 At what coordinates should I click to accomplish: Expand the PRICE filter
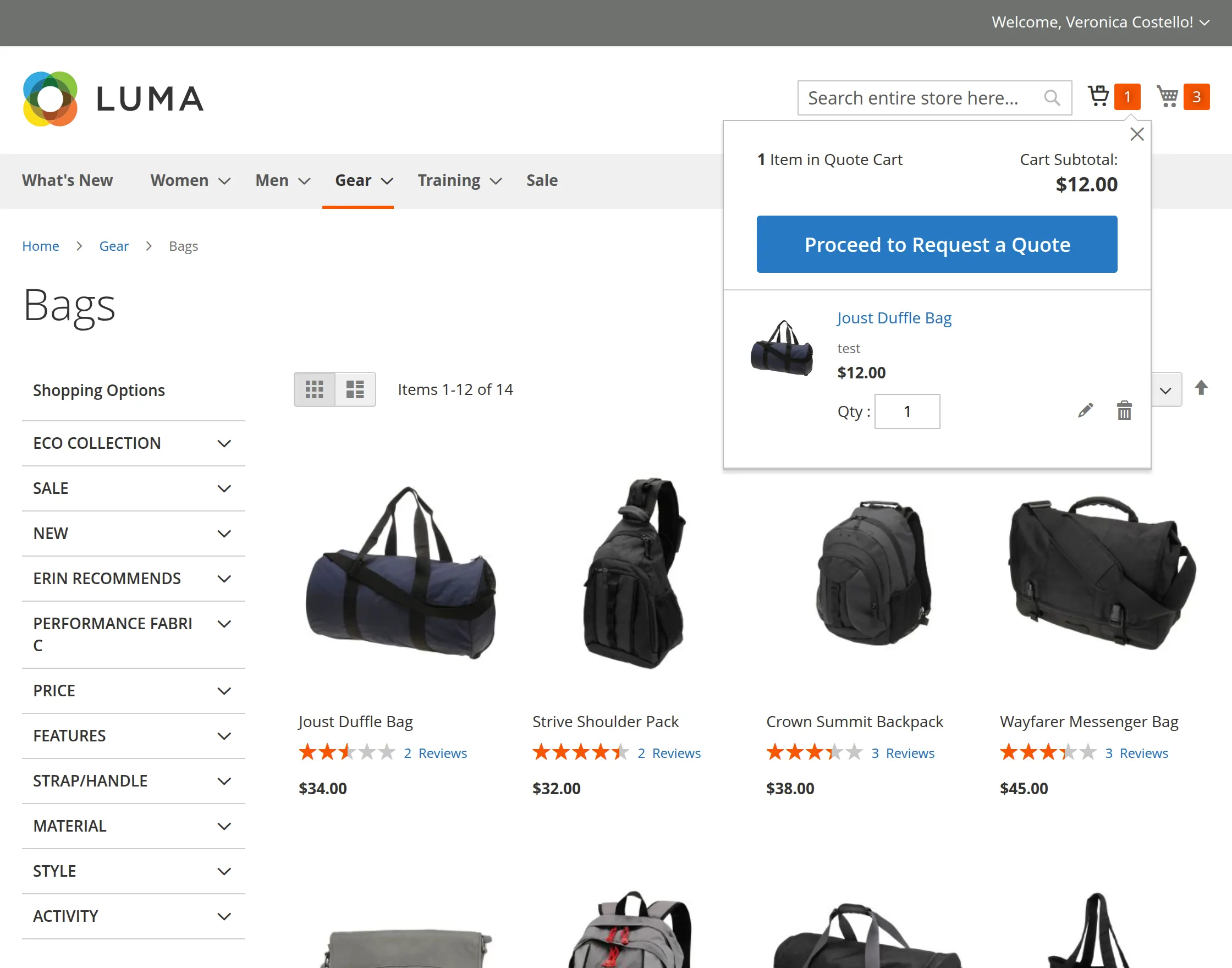click(134, 691)
